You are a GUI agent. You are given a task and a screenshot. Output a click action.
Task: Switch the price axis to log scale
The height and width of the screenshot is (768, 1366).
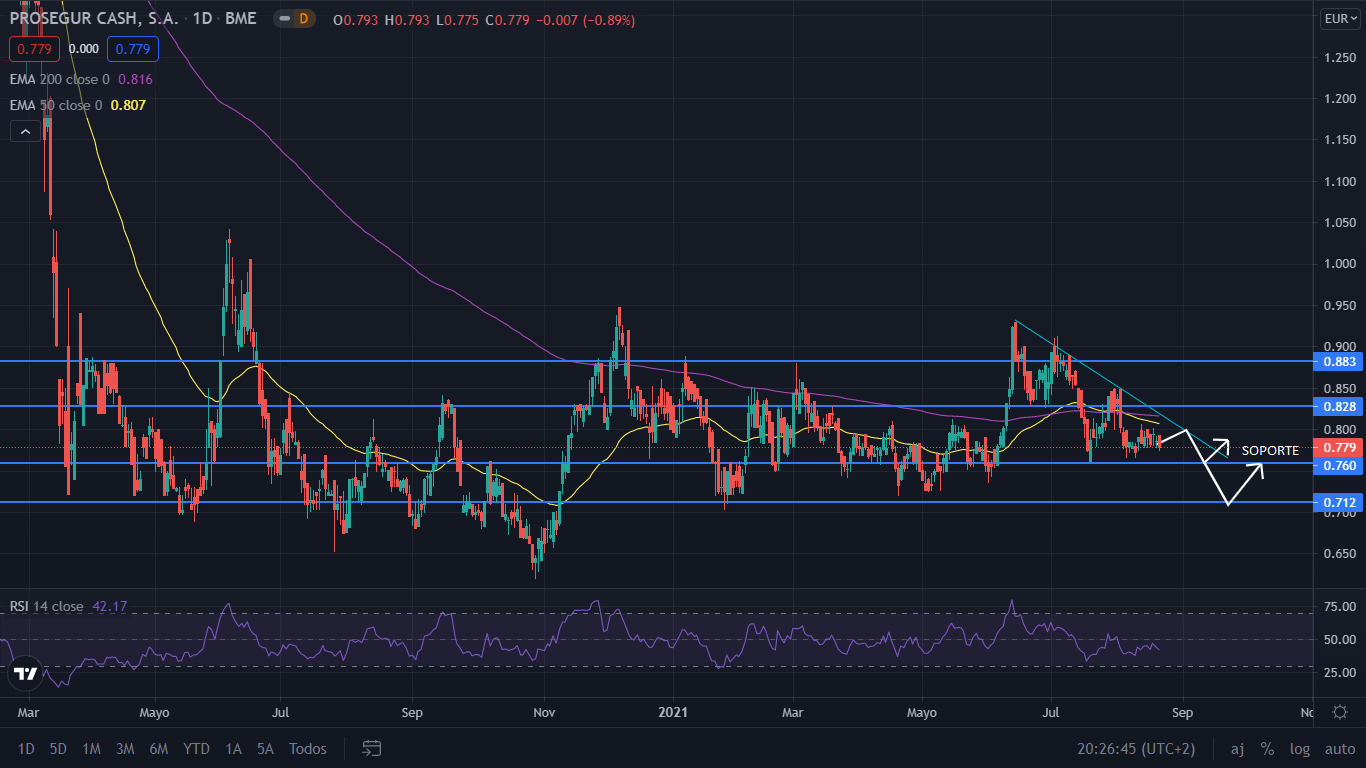(x=1300, y=748)
